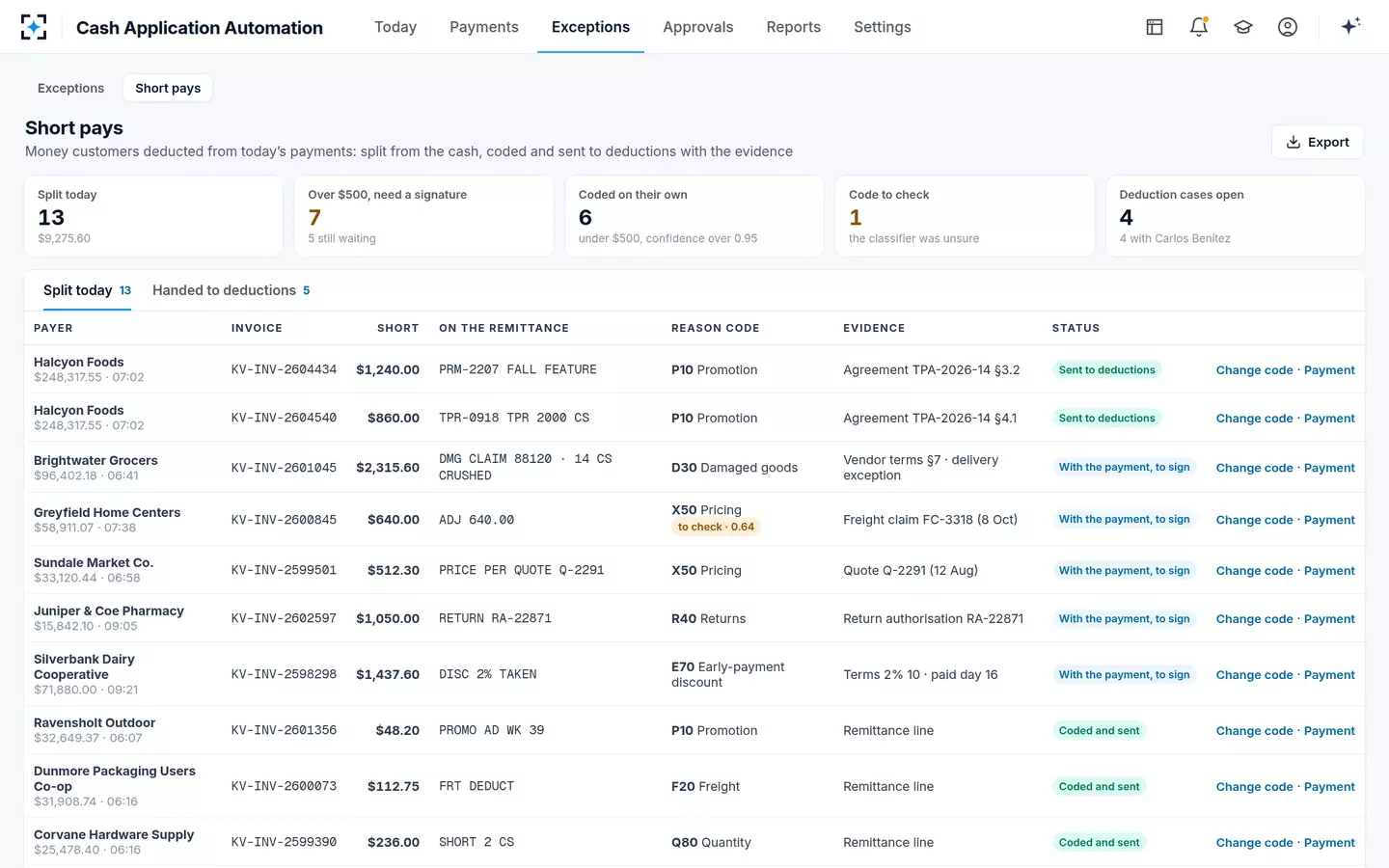Image resolution: width=1389 pixels, height=868 pixels.
Task: Open the Deduction cases open card
Action: (x=1235, y=216)
